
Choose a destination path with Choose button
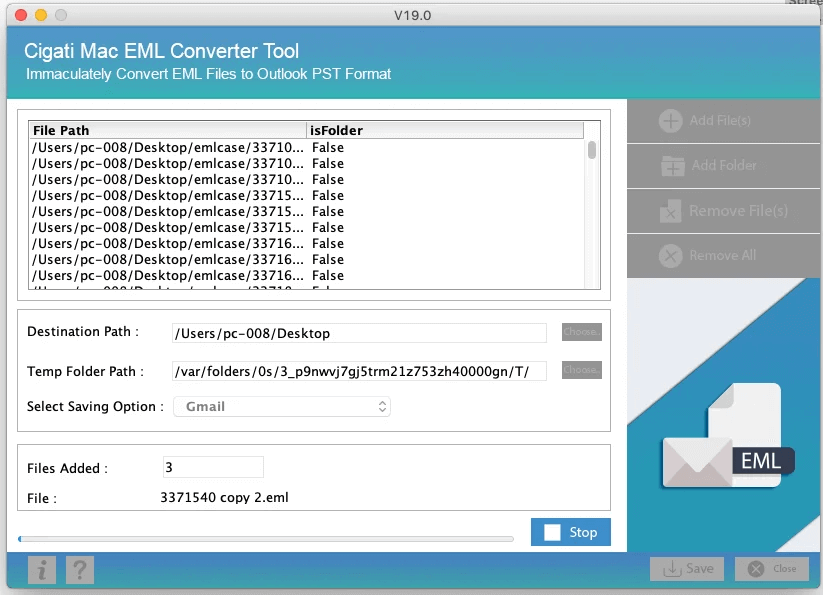pyautogui.click(x=582, y=332)
